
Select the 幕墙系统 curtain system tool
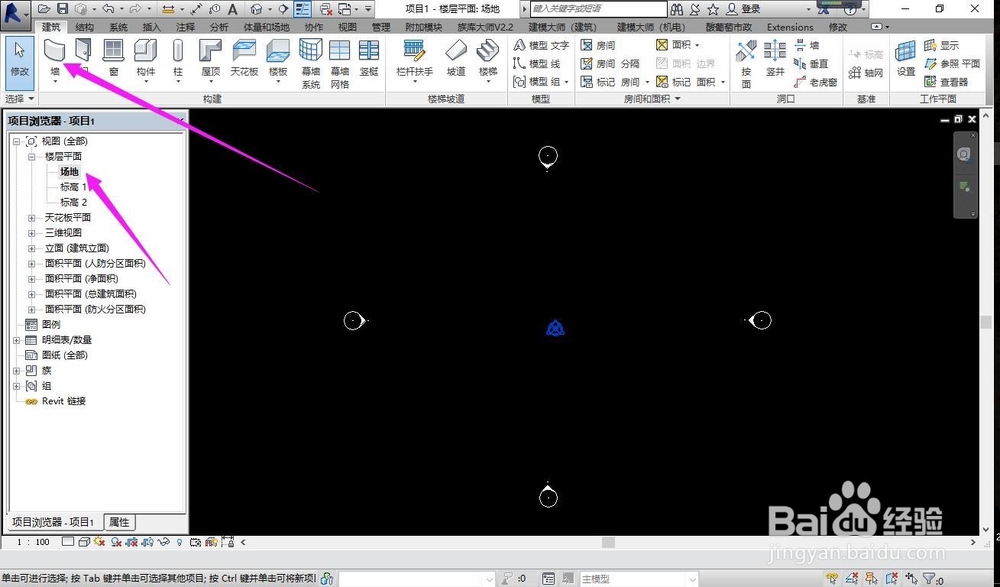311,63
